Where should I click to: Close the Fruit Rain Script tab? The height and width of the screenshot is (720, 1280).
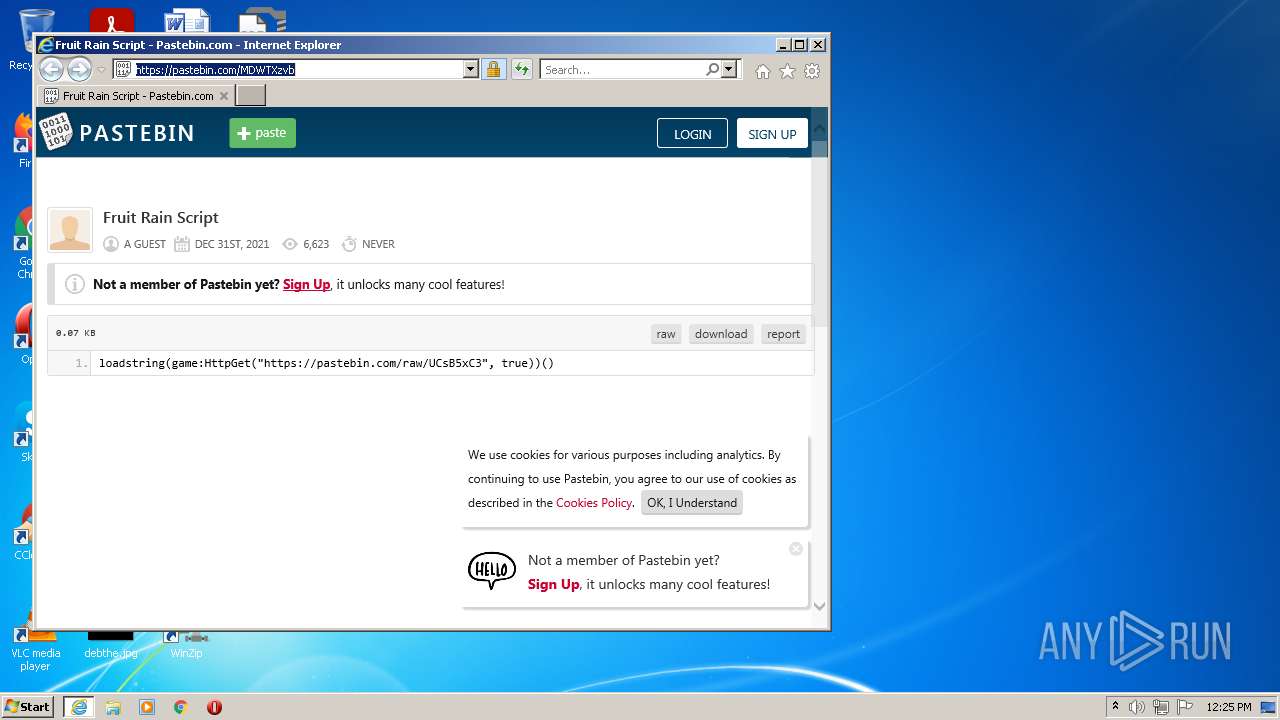pyautogui.click(x=224, y=96)
